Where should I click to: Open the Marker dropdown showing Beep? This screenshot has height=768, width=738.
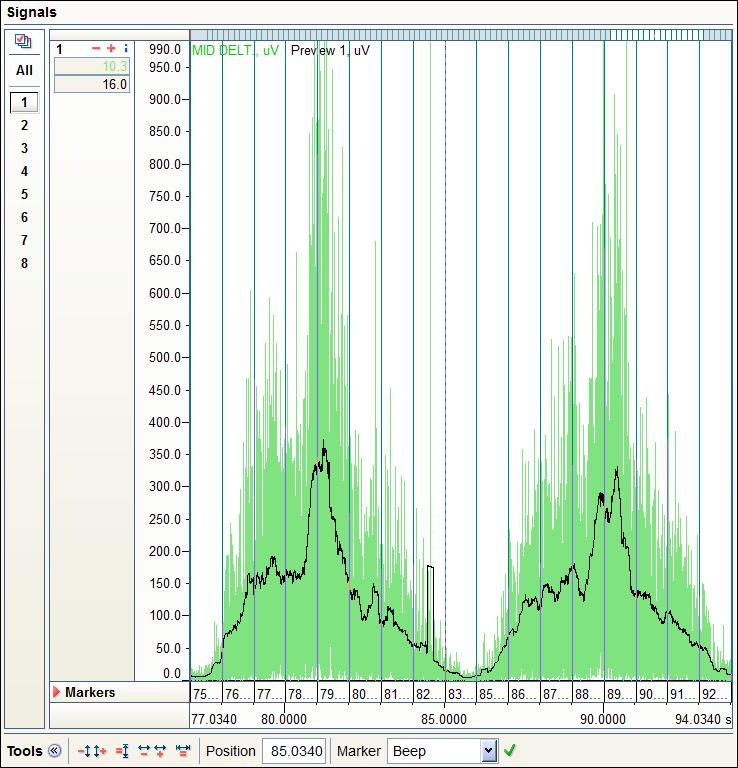(x=443, y=750)
